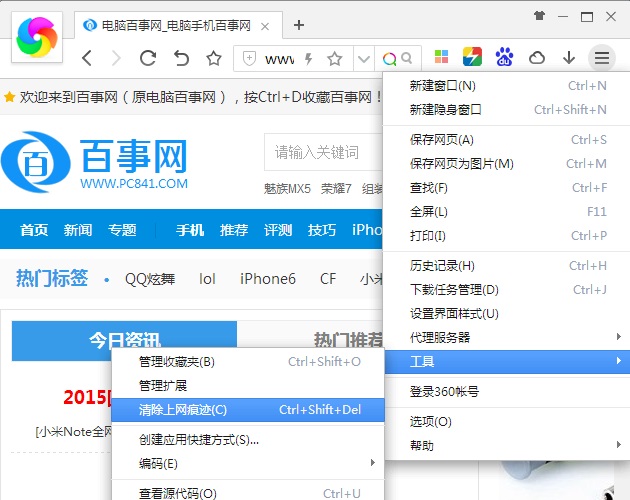Open the 技巧 navigation link

point(322,230)
